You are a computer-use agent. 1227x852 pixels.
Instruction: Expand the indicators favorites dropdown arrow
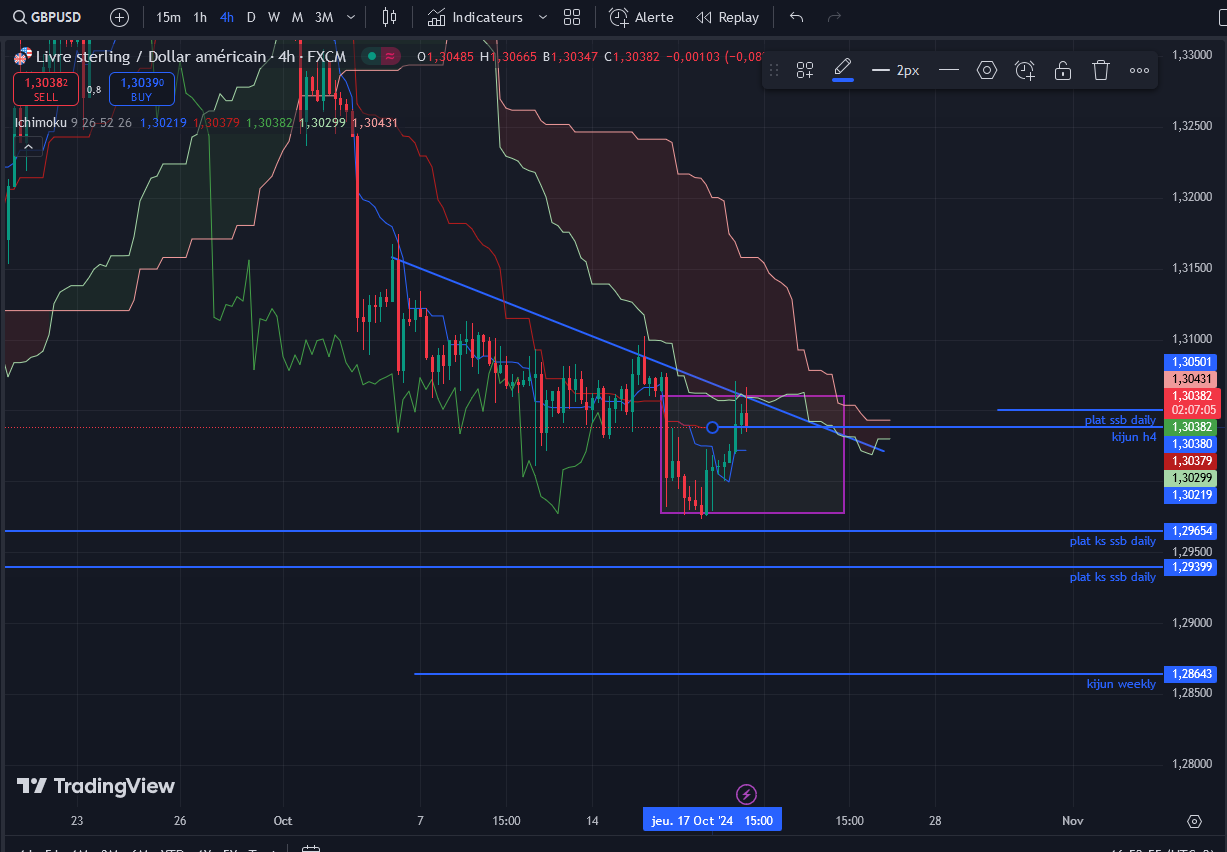tap(543, 17)
